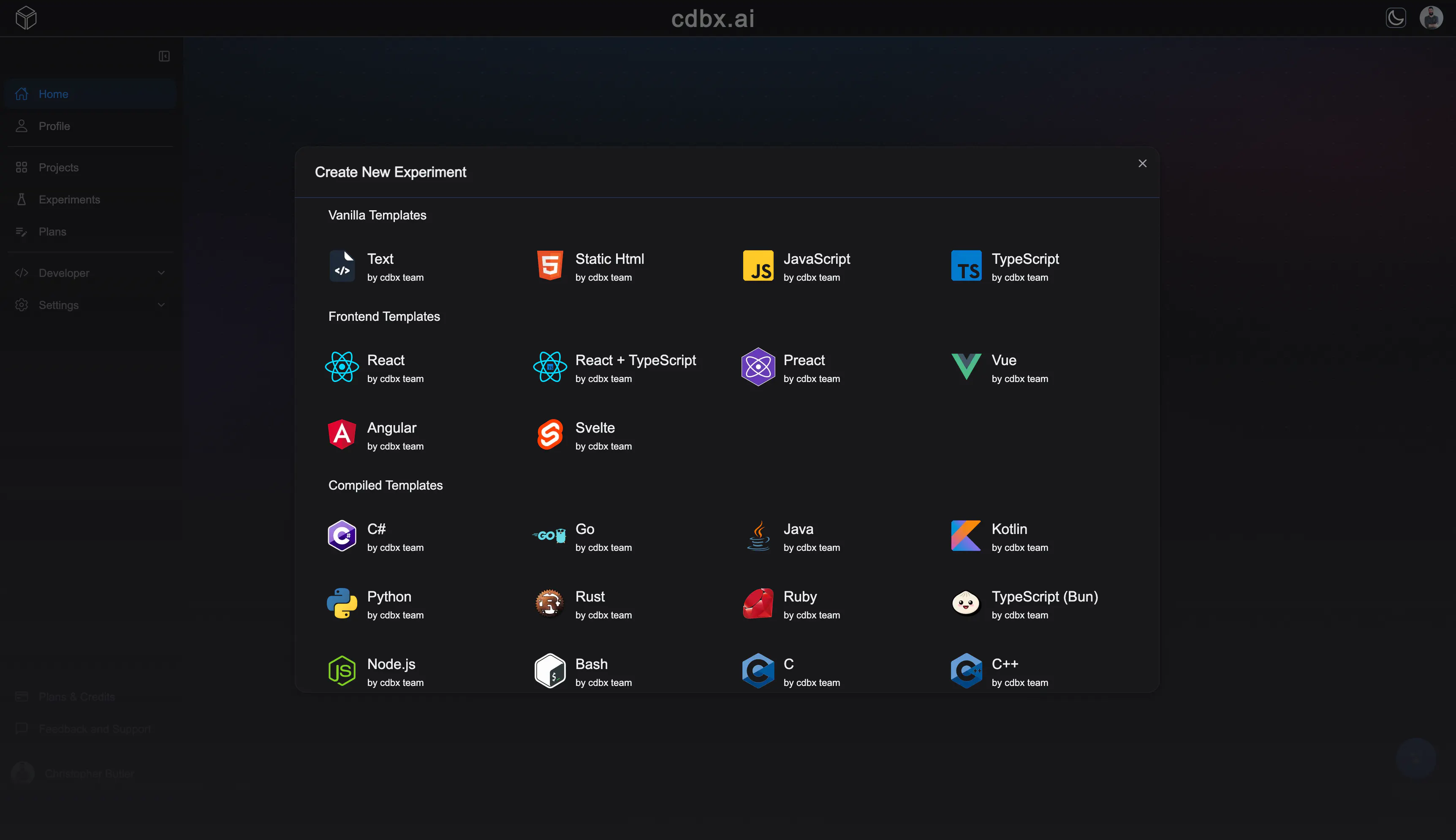Image resolution: width=1456 pixels, height=840 pixels.
Task: Open the user avatar in top bar
Action: coord(1431,18)
